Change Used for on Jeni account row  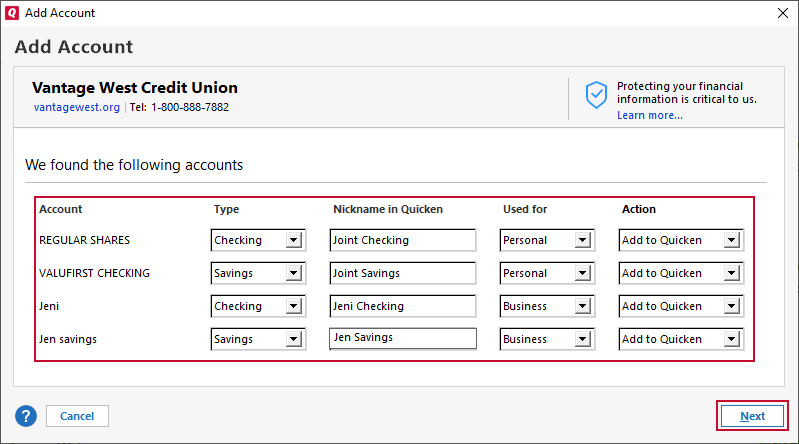(x=583, y=306)
